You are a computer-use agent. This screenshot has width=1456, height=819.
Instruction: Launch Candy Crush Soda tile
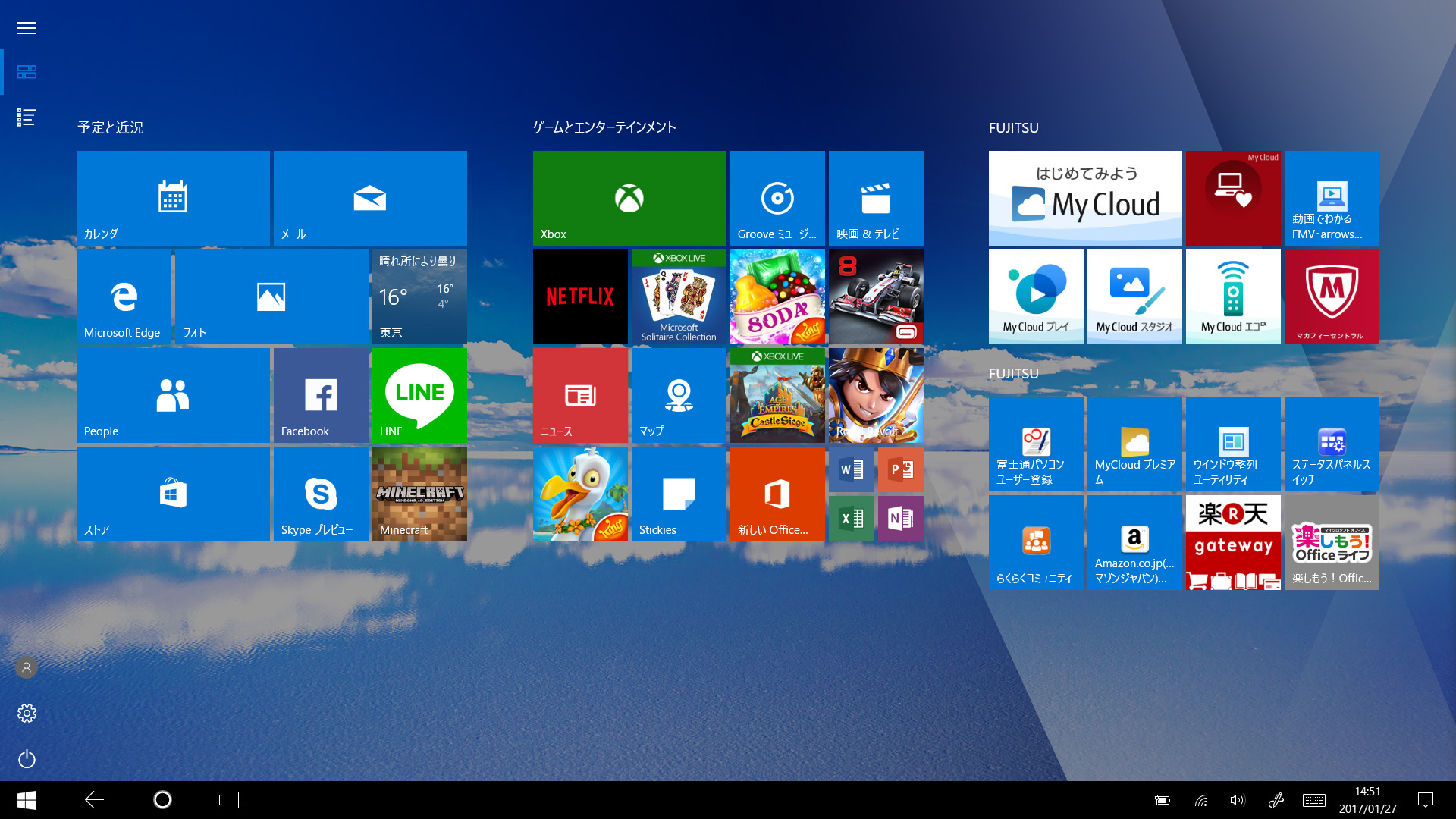[x=777, y=297]
